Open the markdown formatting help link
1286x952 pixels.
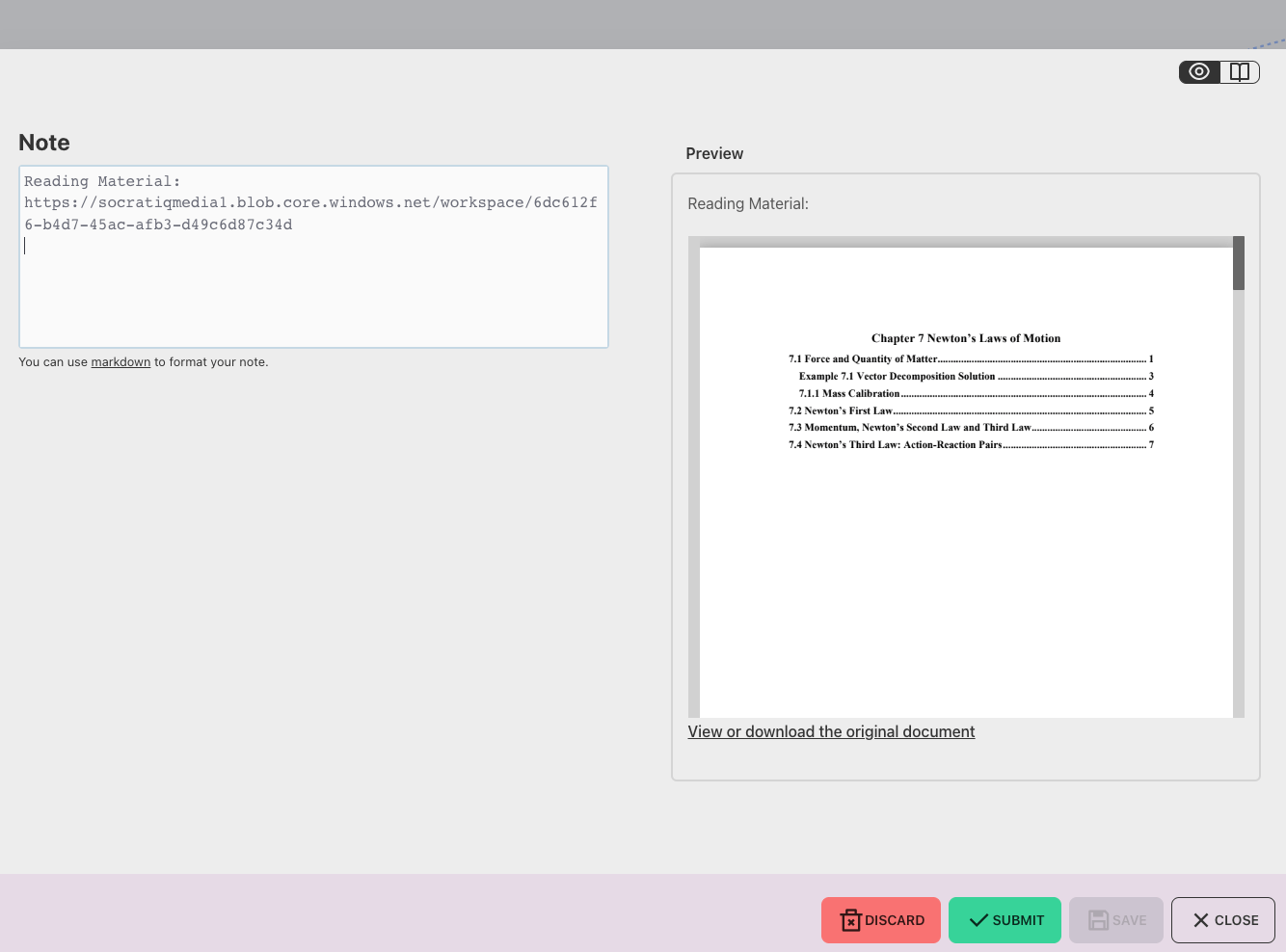(121, 362)
